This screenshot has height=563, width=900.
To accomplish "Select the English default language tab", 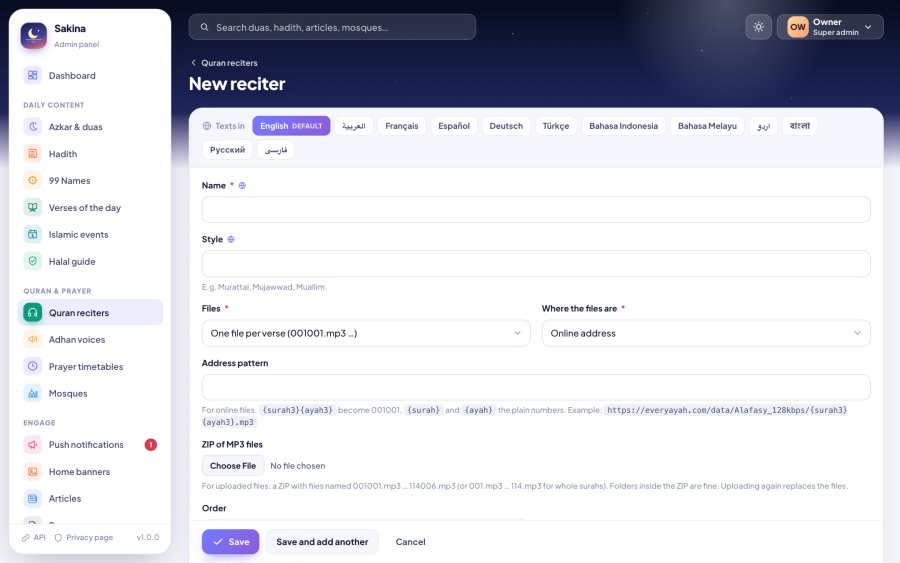I will click(291, 126).
